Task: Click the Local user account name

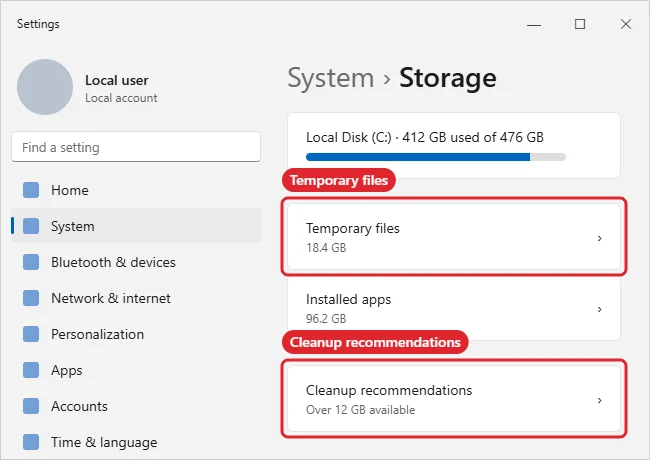Action: tap(116, 80)
